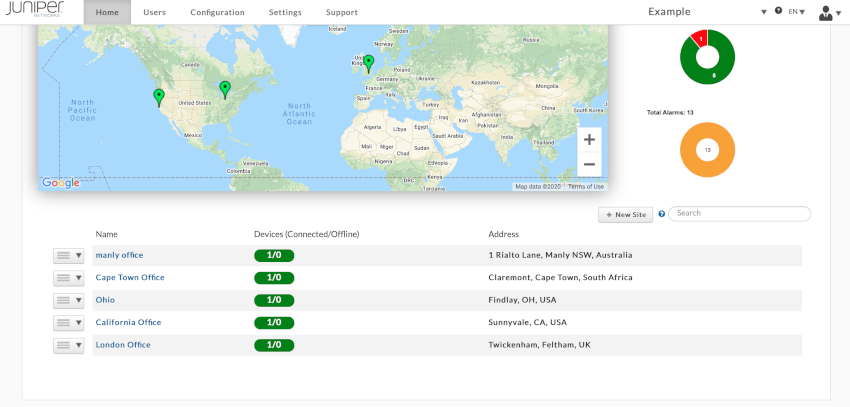
Task: Click address 'Findlay, OH, USA'
Action: pyautogui.click(x=522, y=300)
